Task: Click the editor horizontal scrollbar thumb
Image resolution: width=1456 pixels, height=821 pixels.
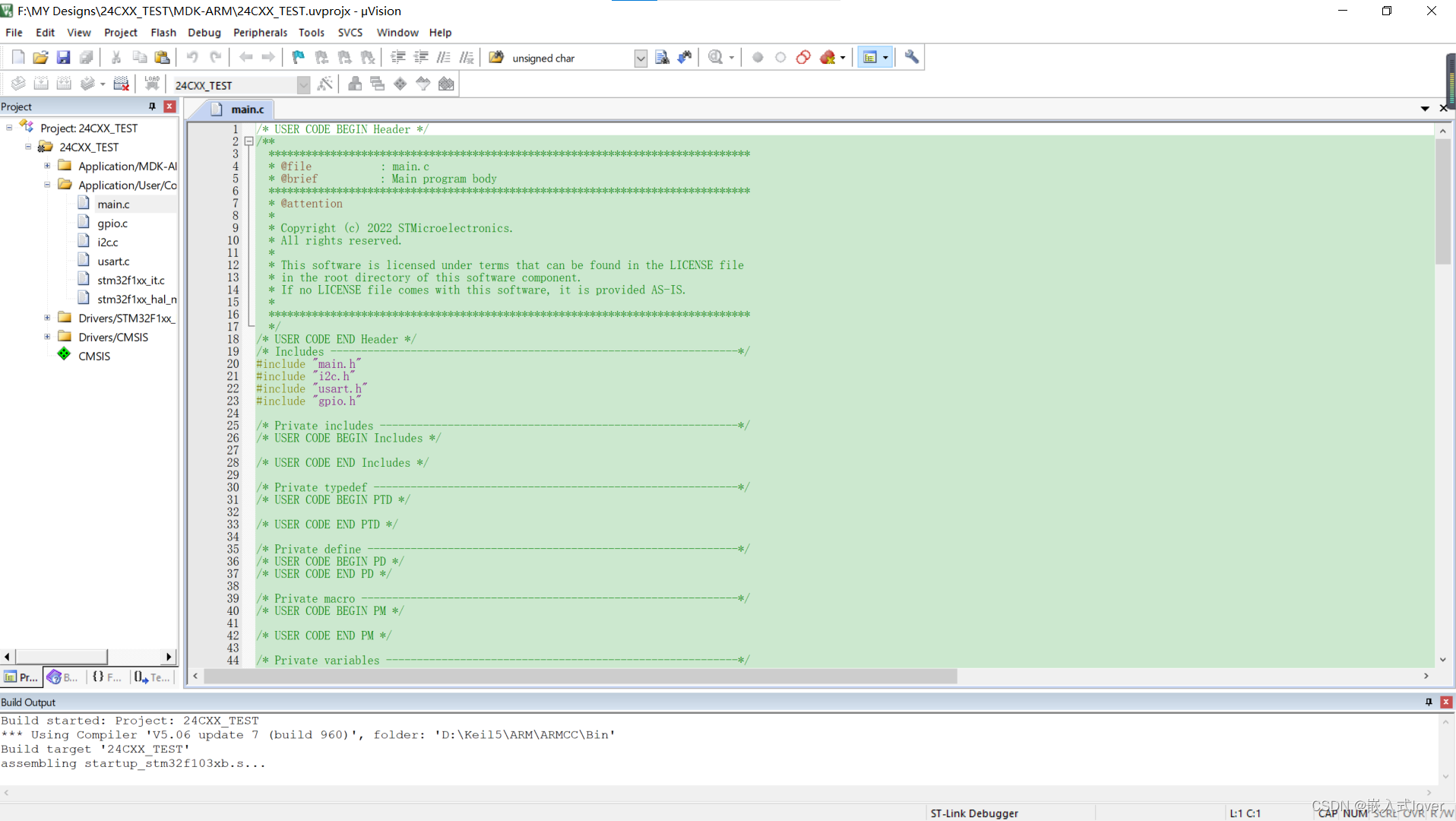Action: pos(581,676)
